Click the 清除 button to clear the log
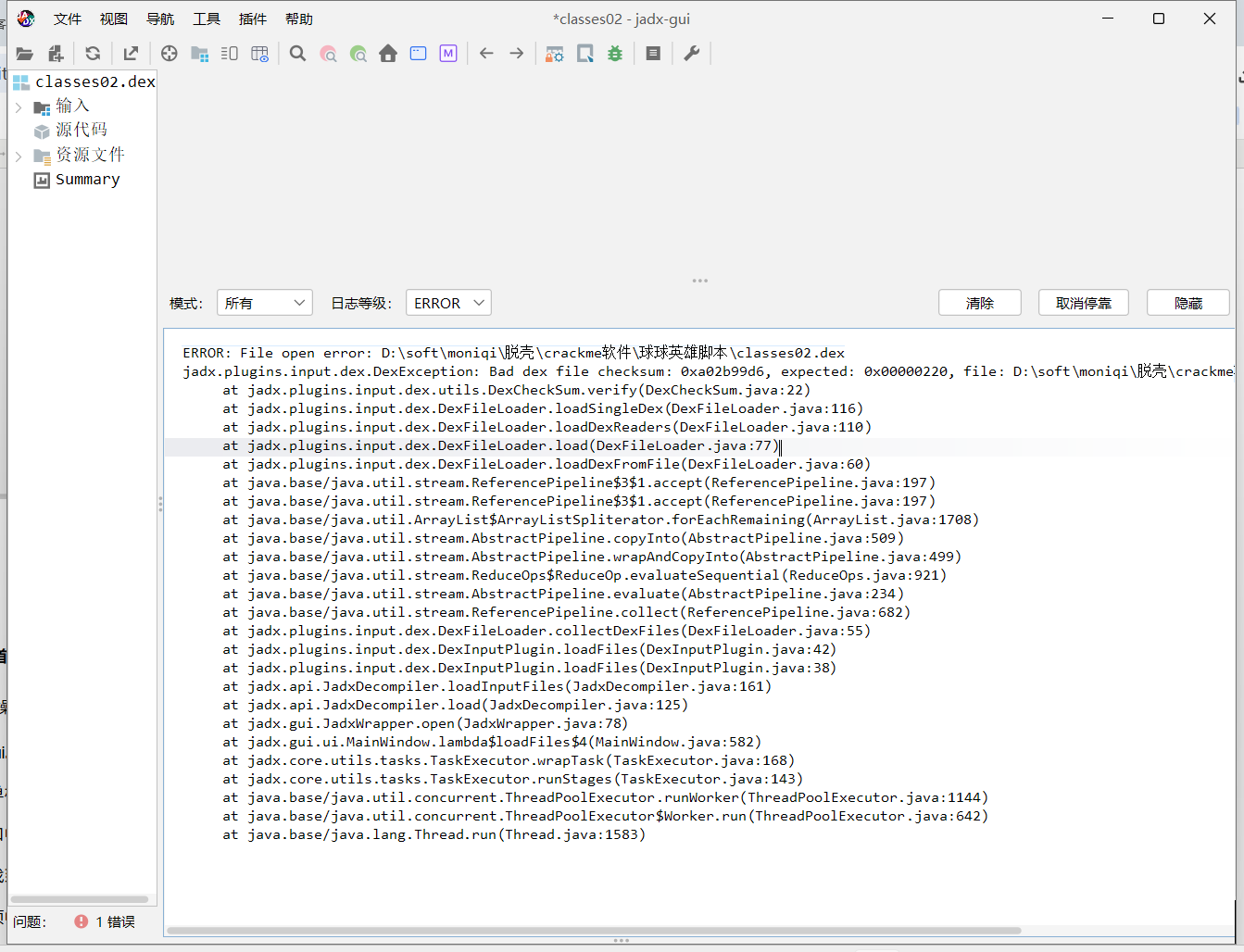 [x=980, y=303]
